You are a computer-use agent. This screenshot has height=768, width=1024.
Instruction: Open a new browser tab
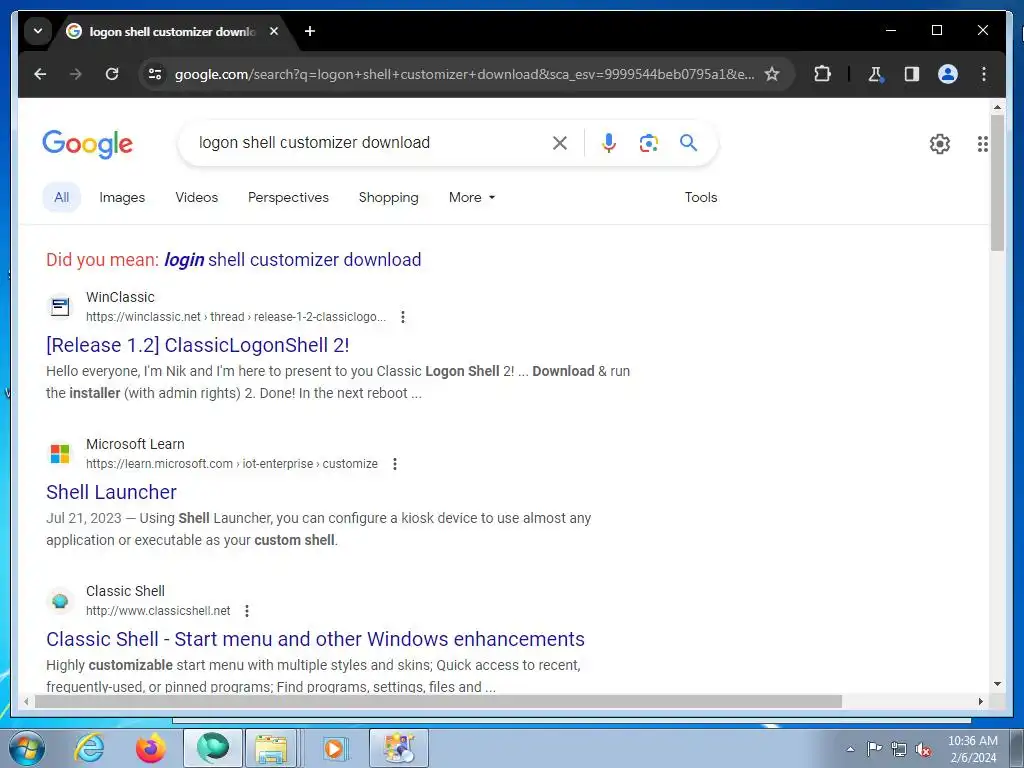click(x=310, y=31)
